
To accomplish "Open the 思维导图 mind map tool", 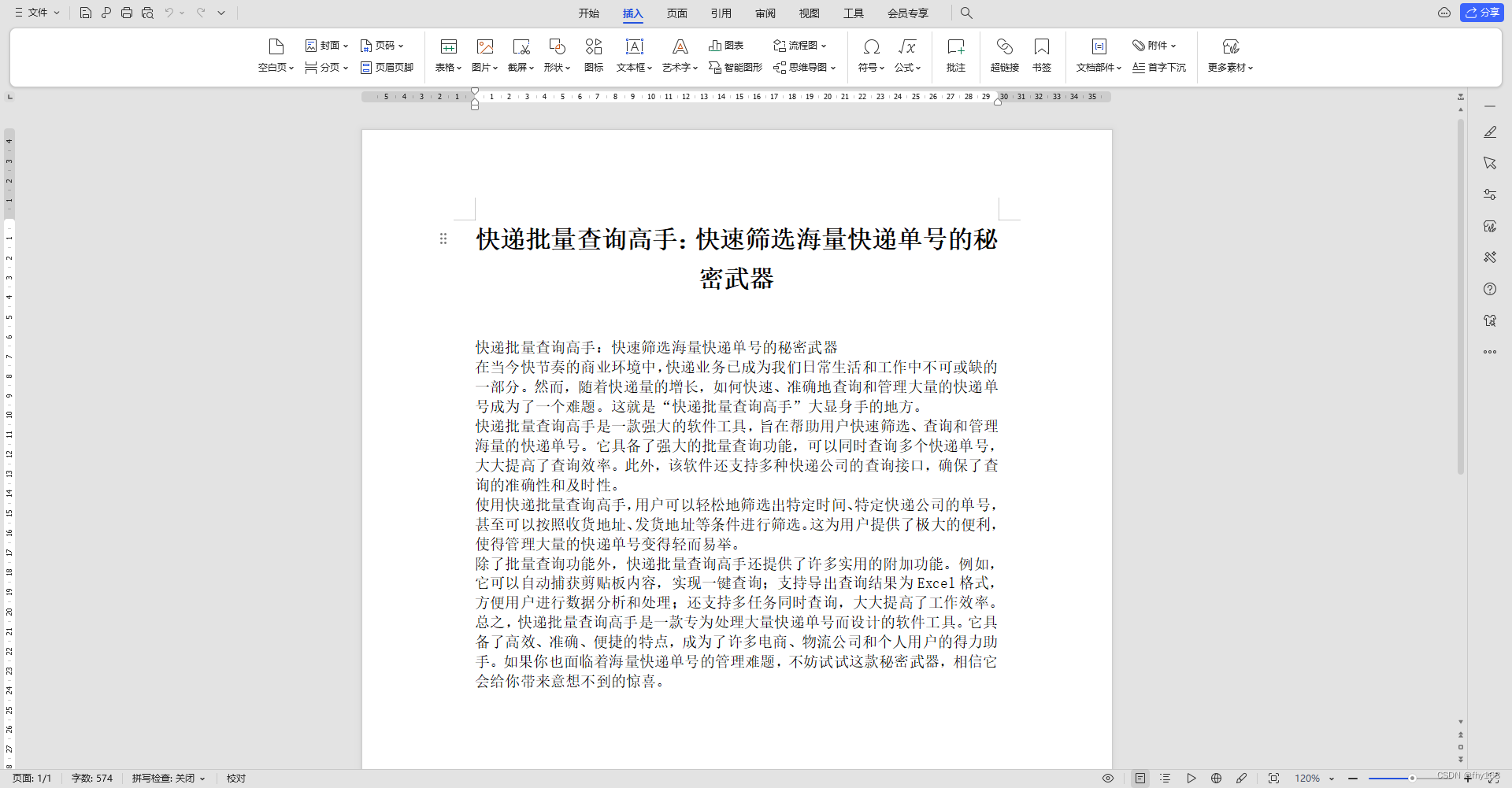I will pyautogui.click(x=804, y=68).
